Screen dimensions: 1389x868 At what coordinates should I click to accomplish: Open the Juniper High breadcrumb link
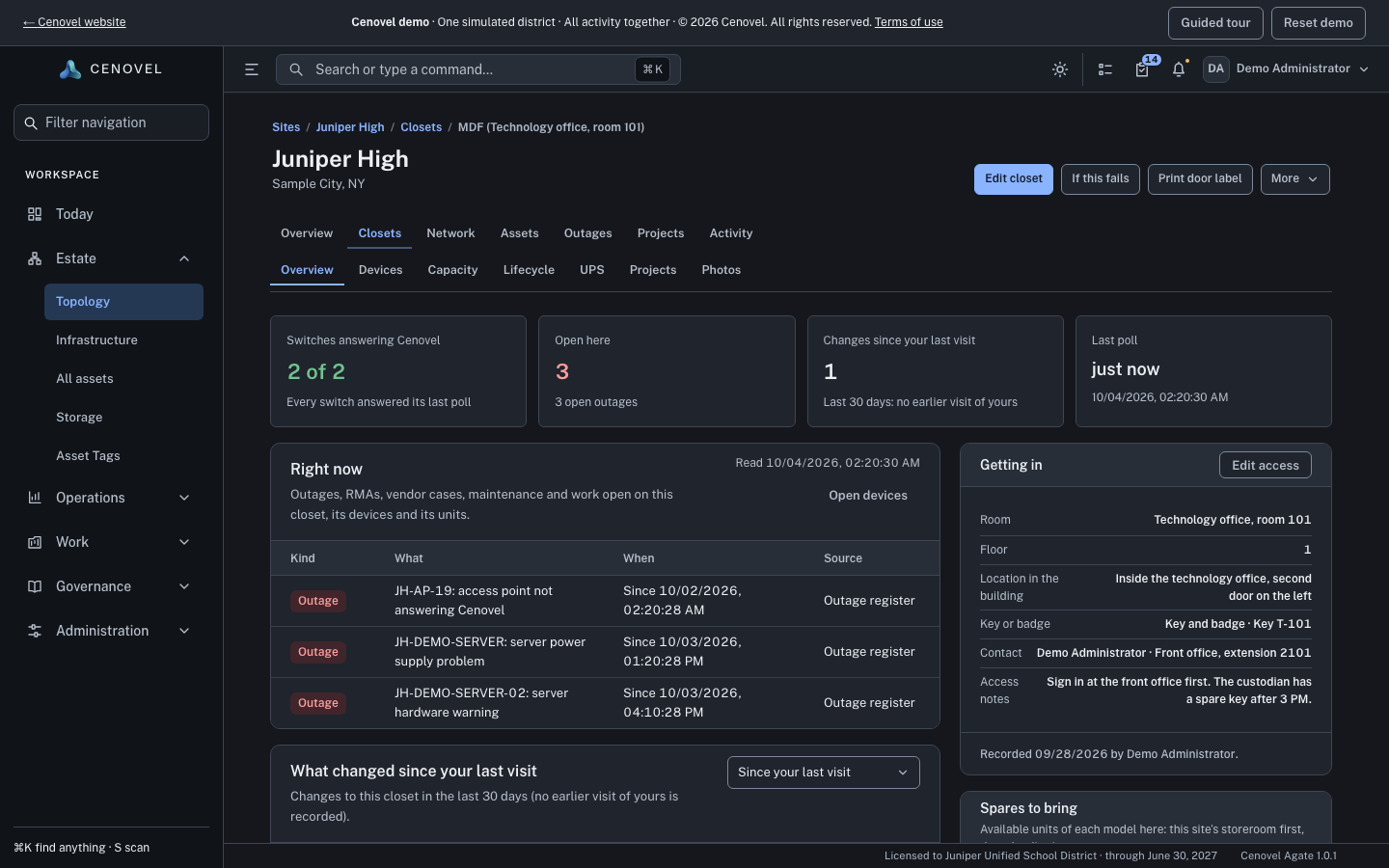tap(350, 127)
